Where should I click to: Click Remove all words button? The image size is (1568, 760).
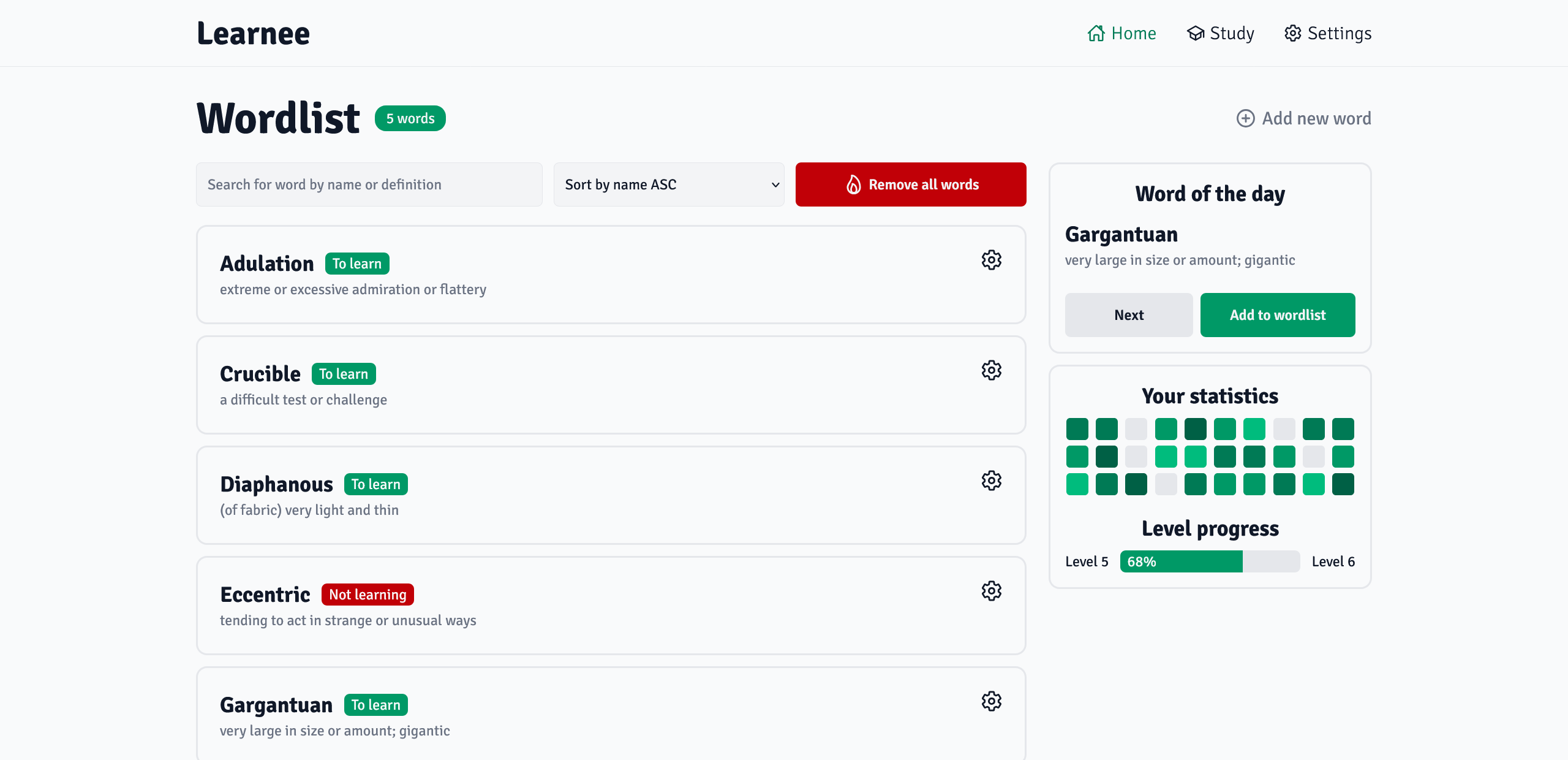pyautogui.click(x=911, y=184)
